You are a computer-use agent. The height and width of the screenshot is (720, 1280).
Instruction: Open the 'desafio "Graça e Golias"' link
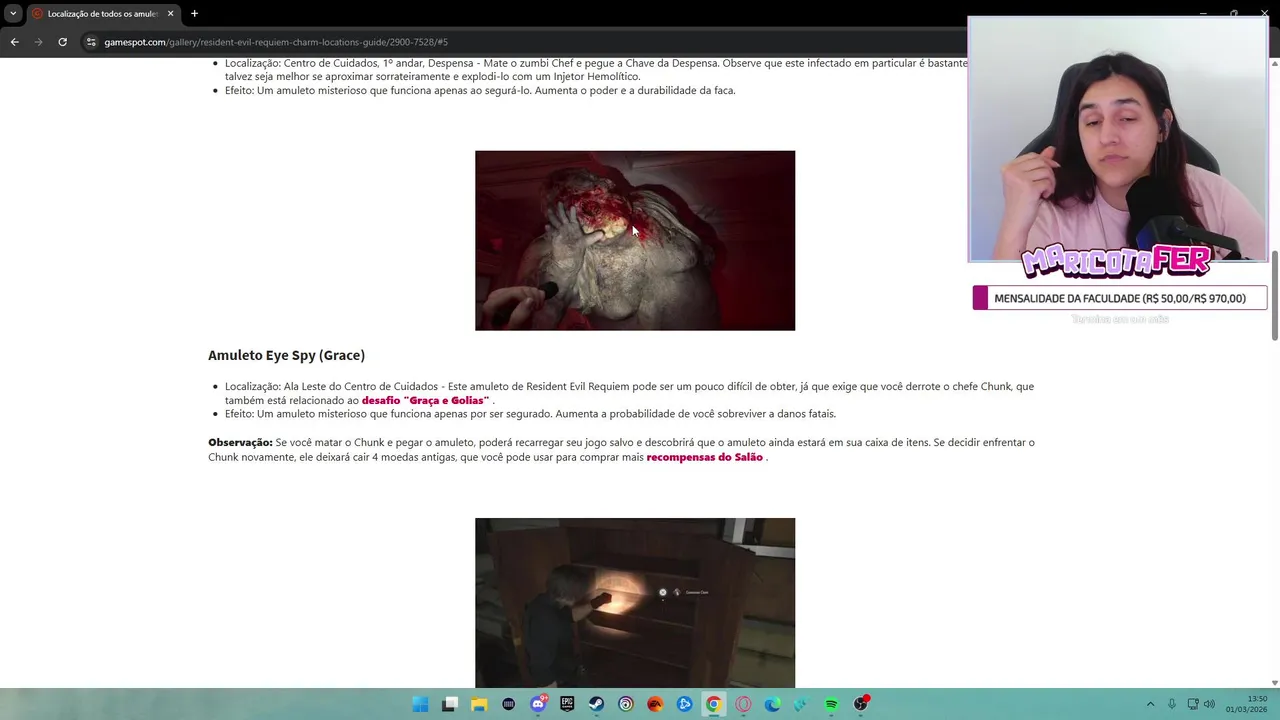[x=425, y=400]
